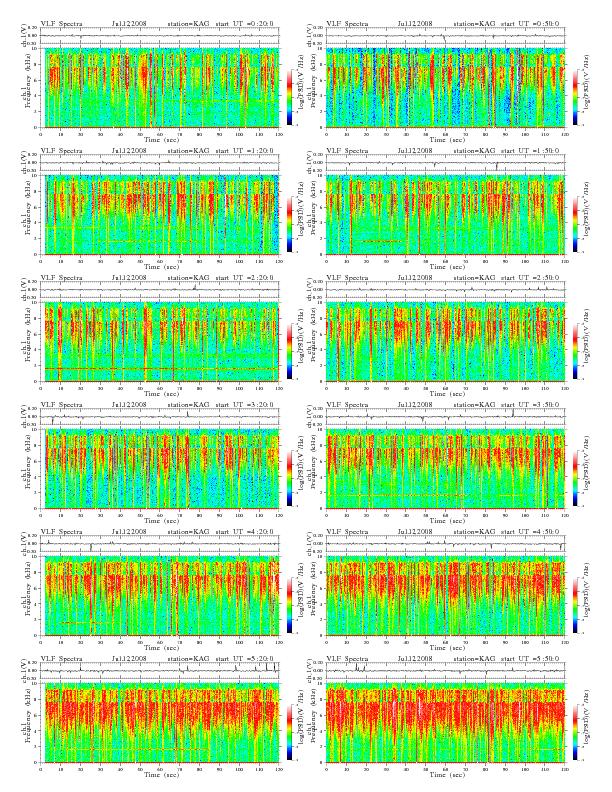Select the spectrogram starting UT 4:50:0
This screenshot has width=612, height=792.
[x=445, y=596]
